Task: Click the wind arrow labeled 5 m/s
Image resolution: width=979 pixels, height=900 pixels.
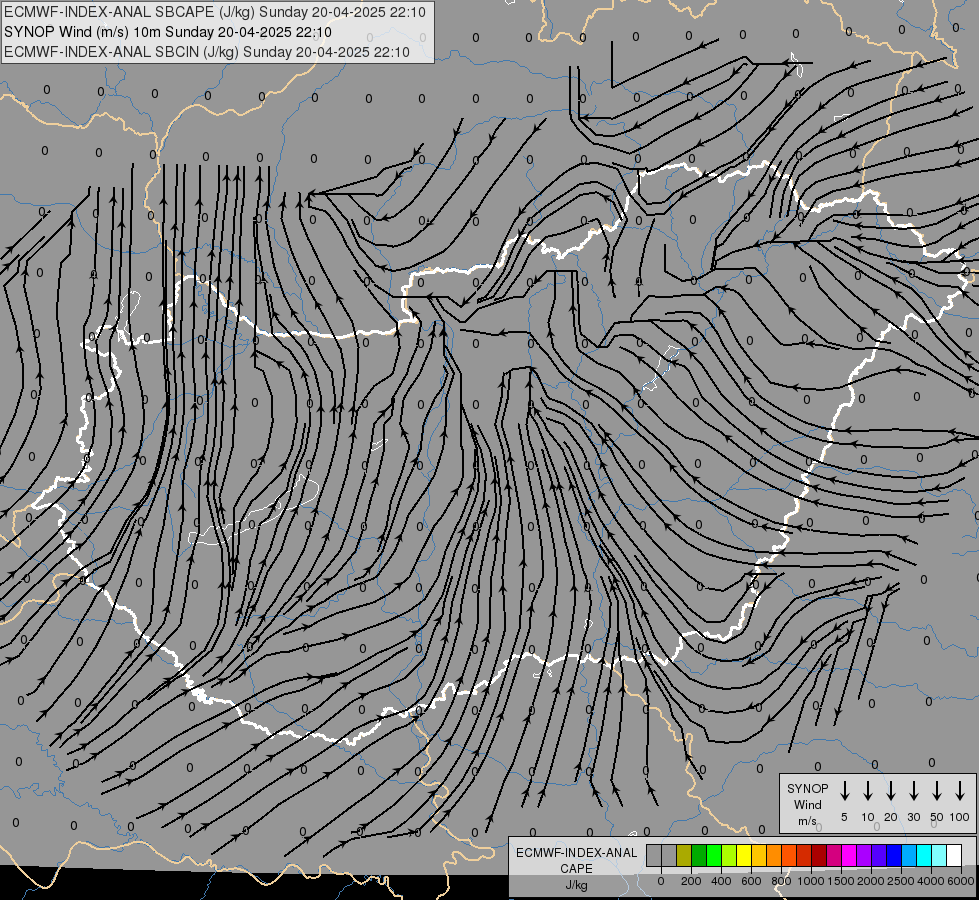Action: (x=844, y=791)
